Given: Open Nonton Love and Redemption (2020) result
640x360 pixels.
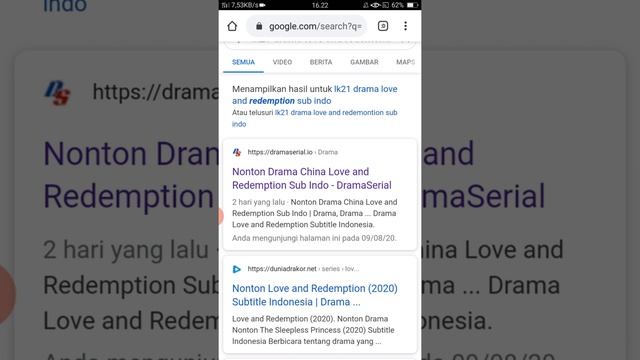Looking at the screenshot, I should coord(315,295).
